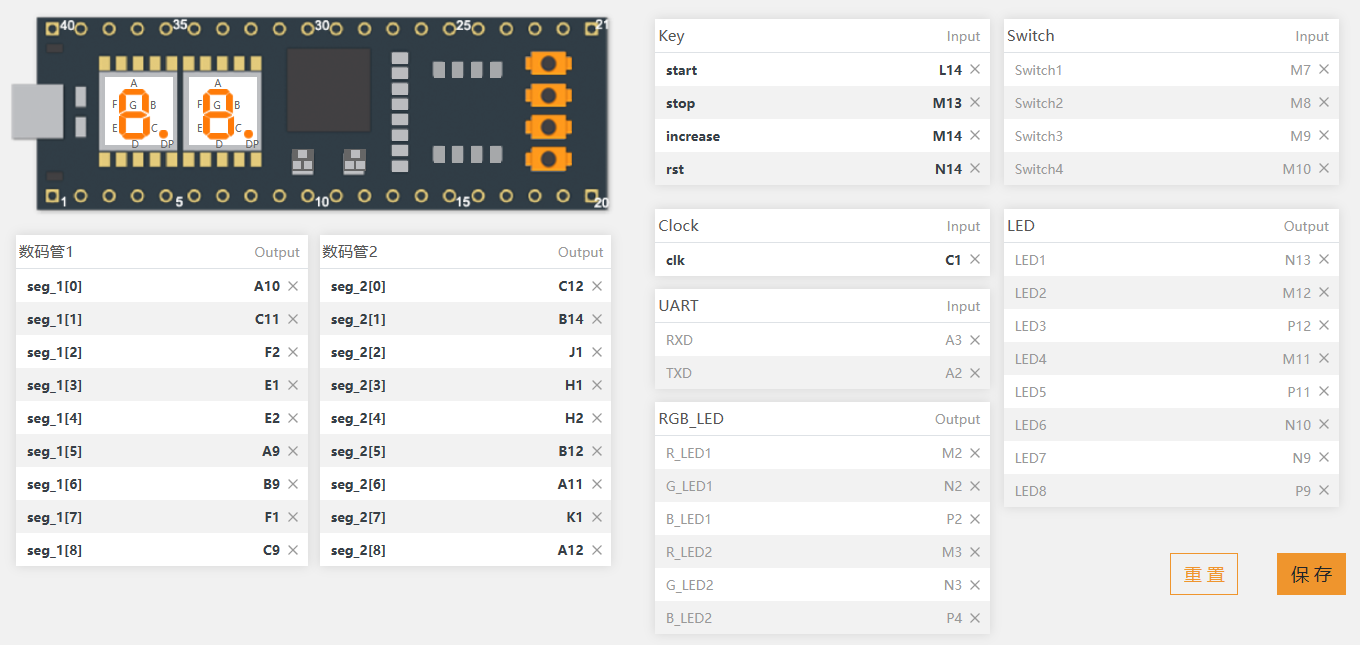1360x645 pixels.
Task: Clear the clk clock pin C1
Action: 975,260
